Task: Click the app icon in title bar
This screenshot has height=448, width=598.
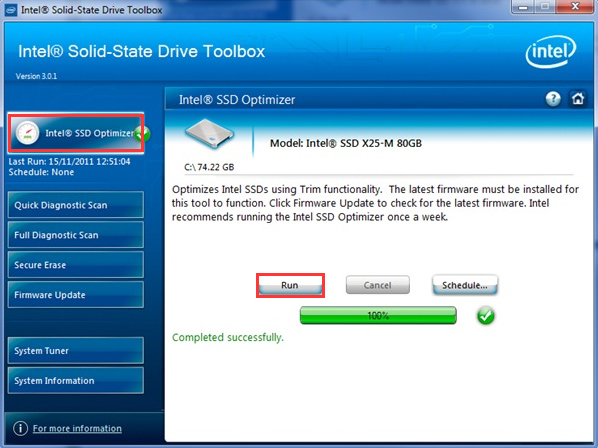Action: pos(11,10)
